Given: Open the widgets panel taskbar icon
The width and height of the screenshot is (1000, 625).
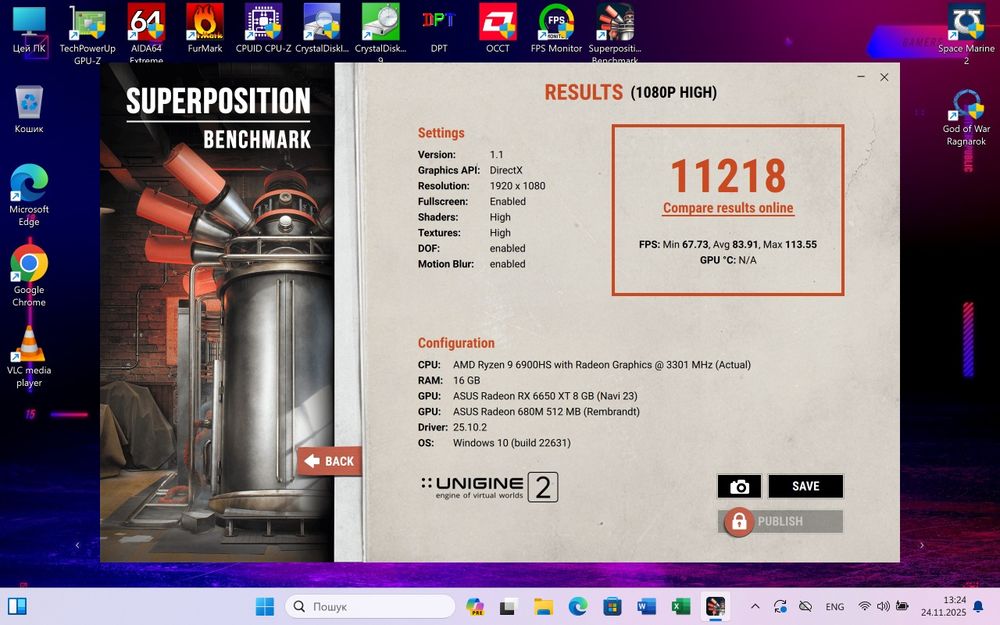Looking at the screenshot, I should tap(17, 607).
